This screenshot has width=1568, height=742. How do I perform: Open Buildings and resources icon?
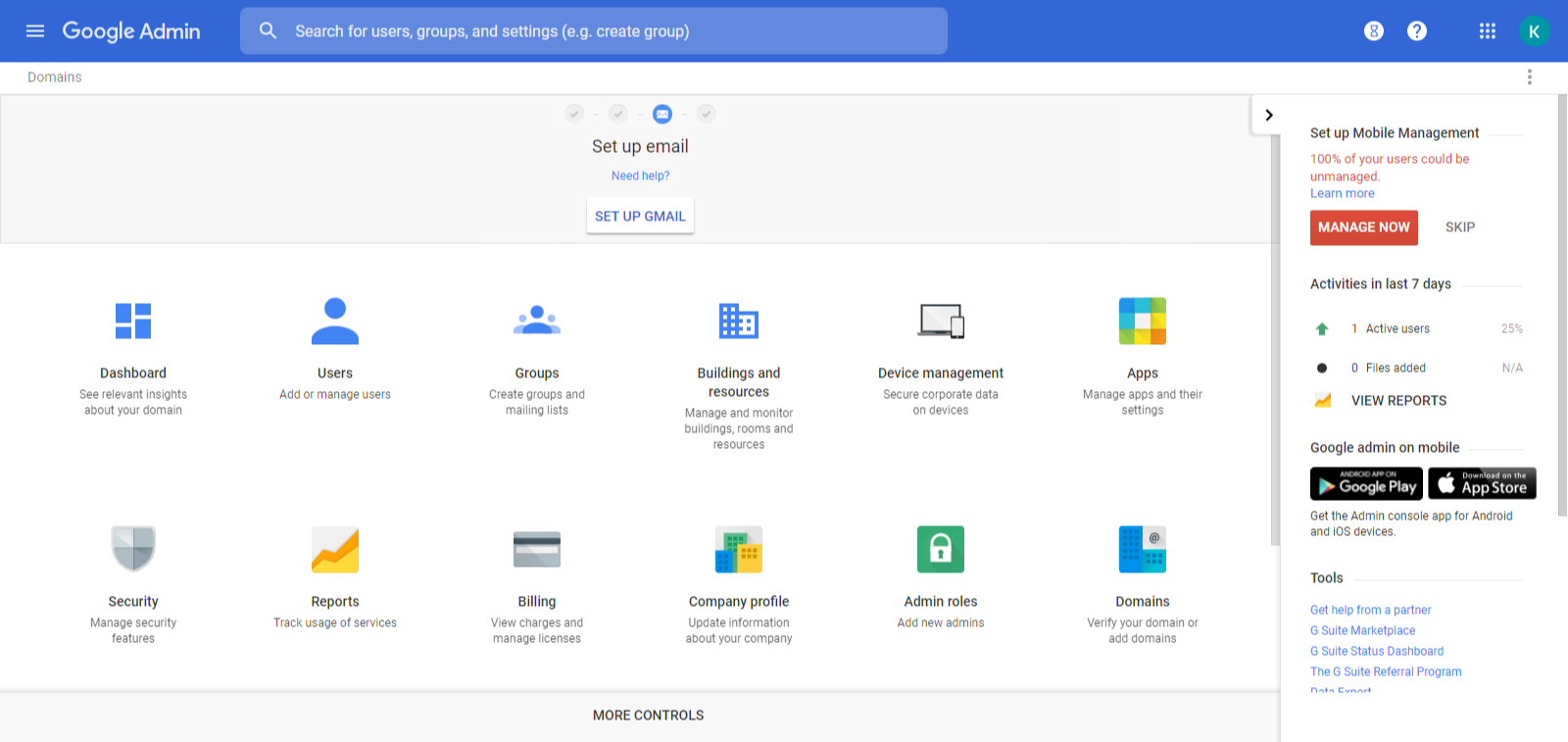(739, 322)
